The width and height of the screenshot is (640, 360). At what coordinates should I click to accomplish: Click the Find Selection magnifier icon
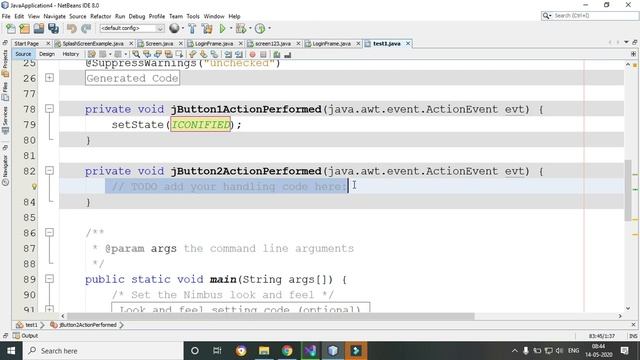(x=136, y=54)
